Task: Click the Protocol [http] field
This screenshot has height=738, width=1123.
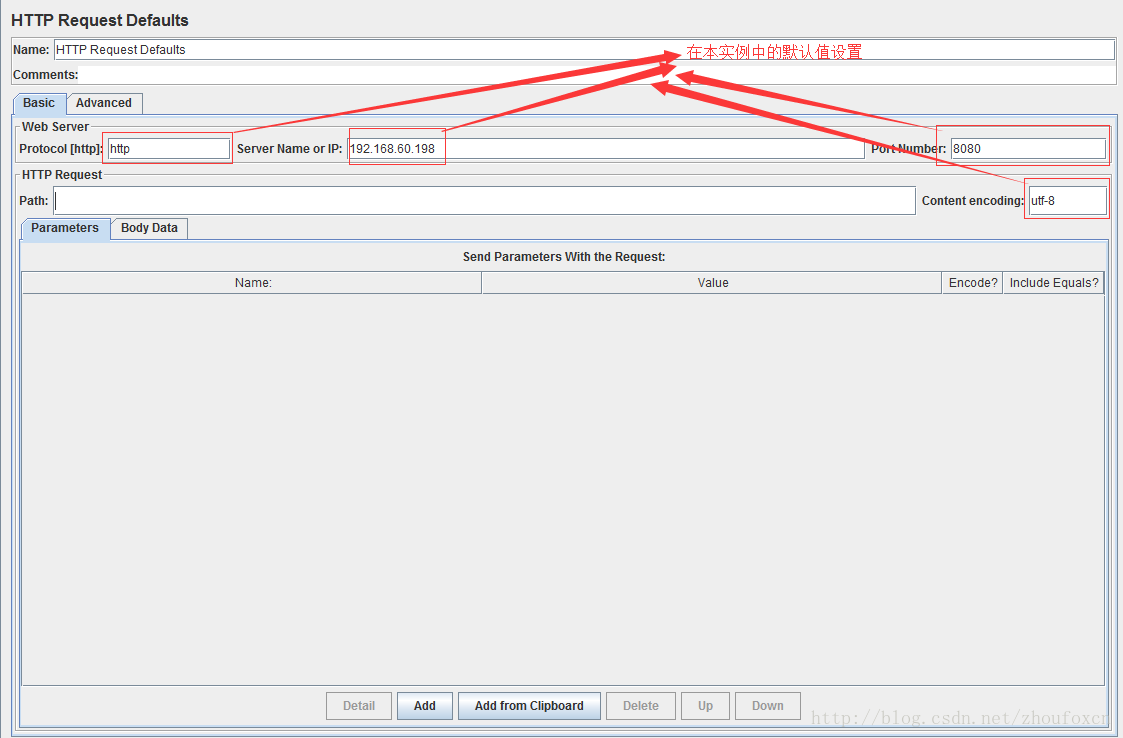Action: [x=168, y=149]
